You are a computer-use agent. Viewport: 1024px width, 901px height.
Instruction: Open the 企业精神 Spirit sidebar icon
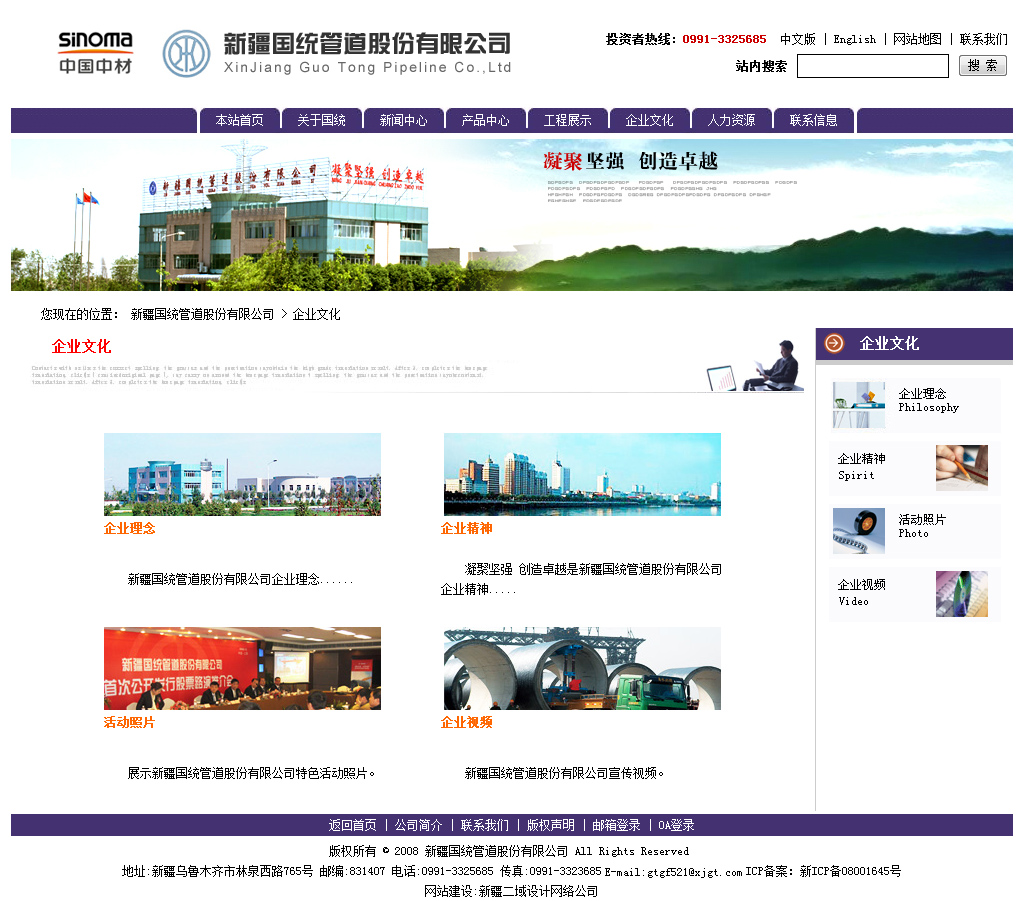pyautogui.click(x=961, y=468)
